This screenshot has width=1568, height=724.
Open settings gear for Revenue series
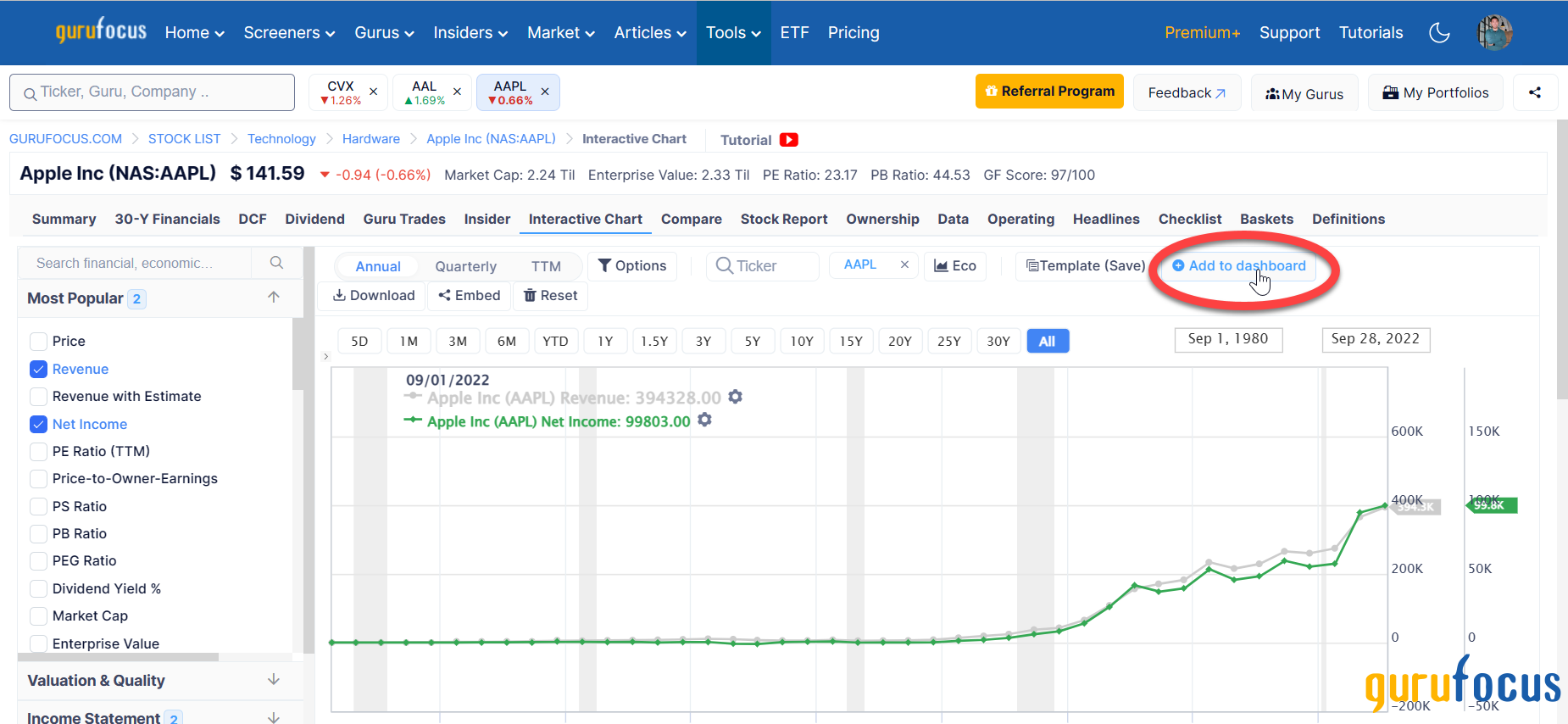point(736,397)
